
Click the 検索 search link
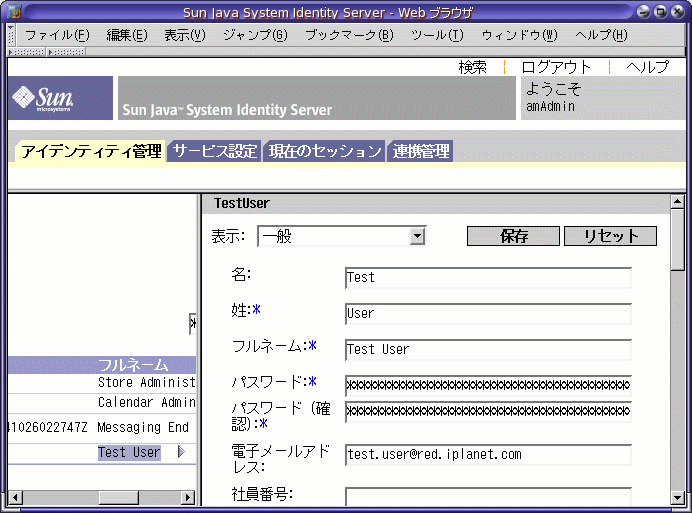pos(472,67)
